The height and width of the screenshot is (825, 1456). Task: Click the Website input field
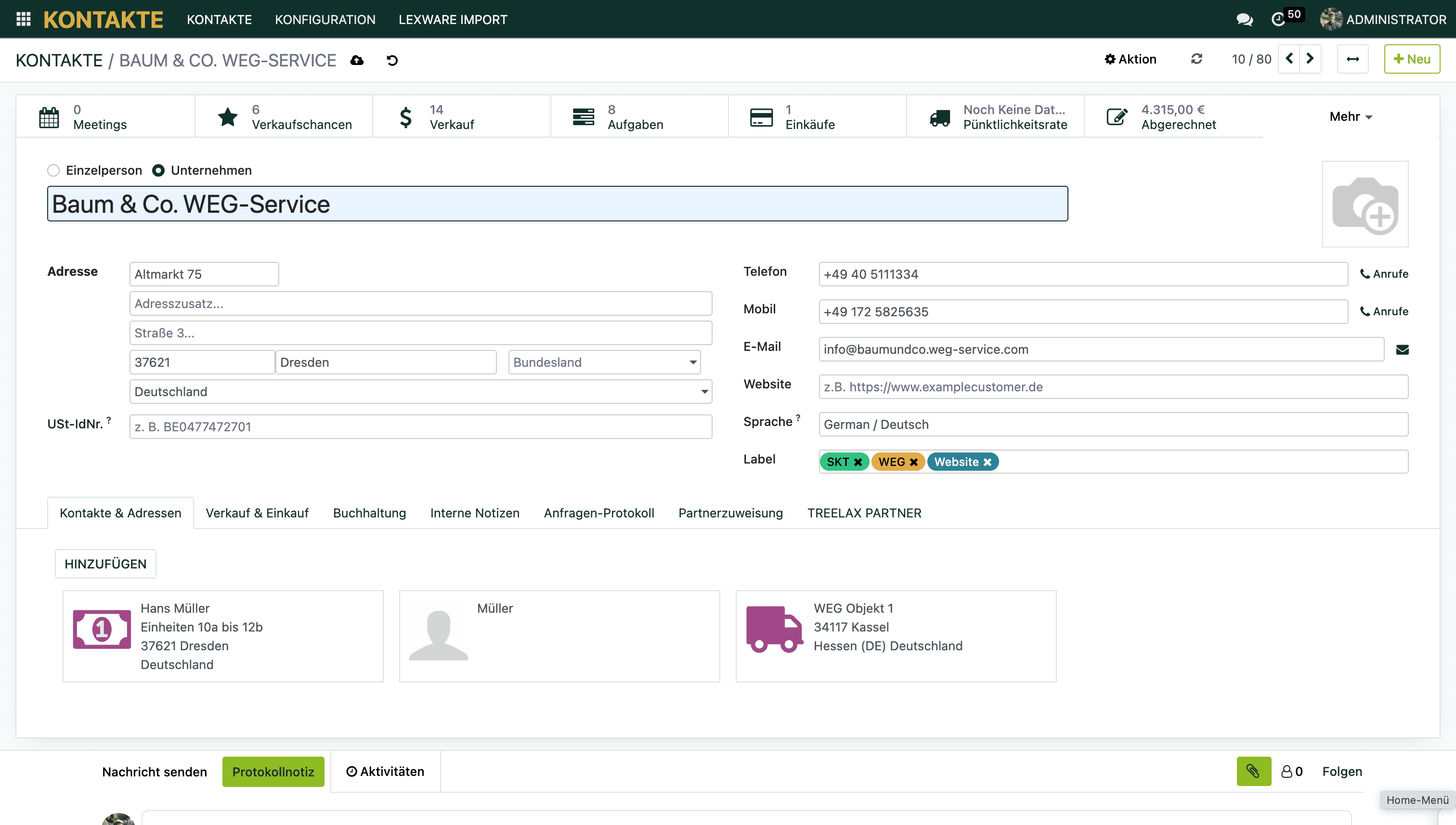(x=1113, y=387)
